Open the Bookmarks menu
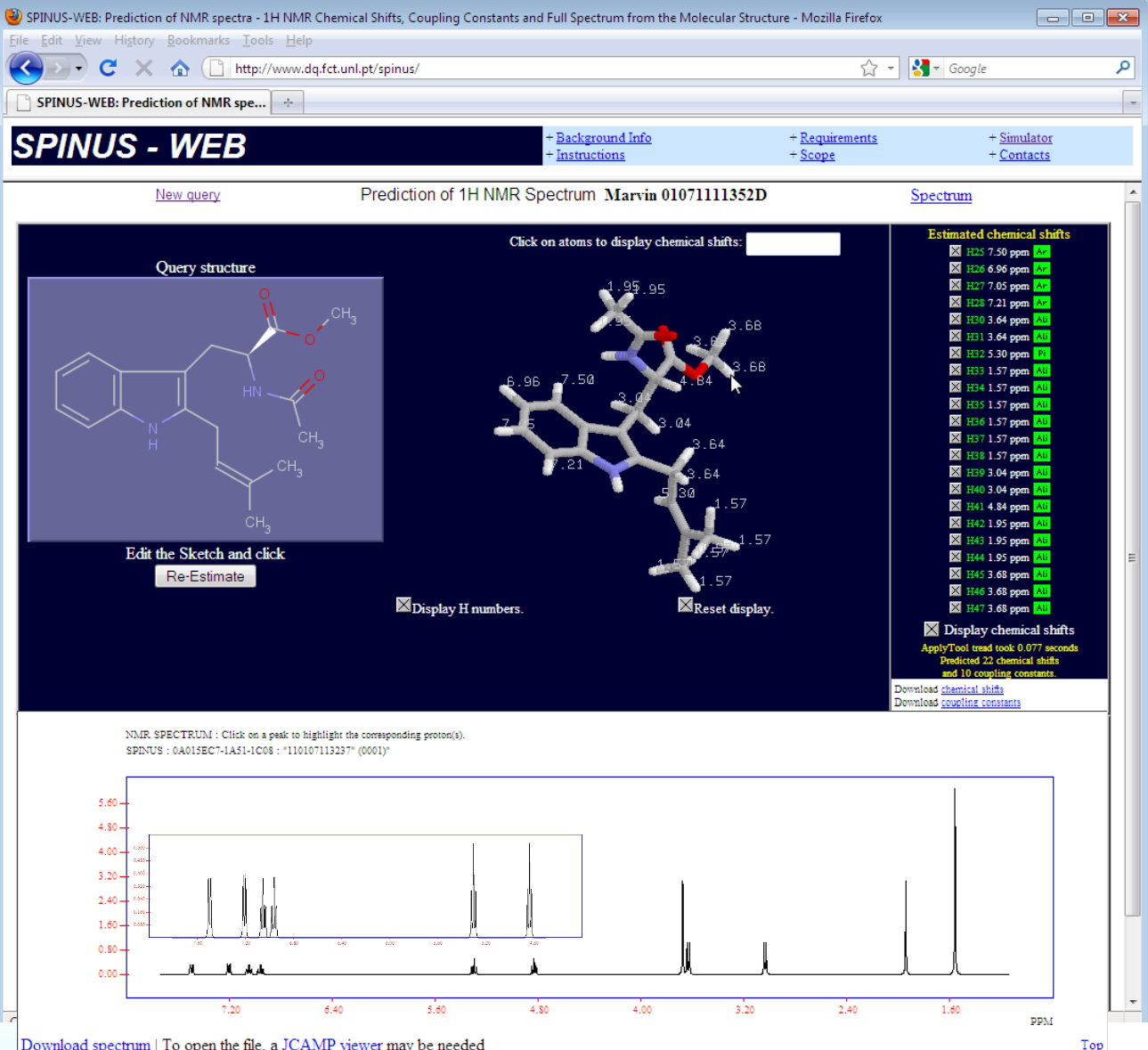1148x1050 pixels. pyautogui.click(x=199, y=40)
